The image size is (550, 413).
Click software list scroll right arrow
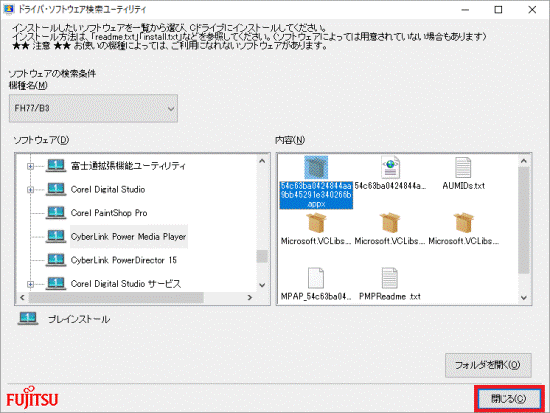[x=250, y=298]
